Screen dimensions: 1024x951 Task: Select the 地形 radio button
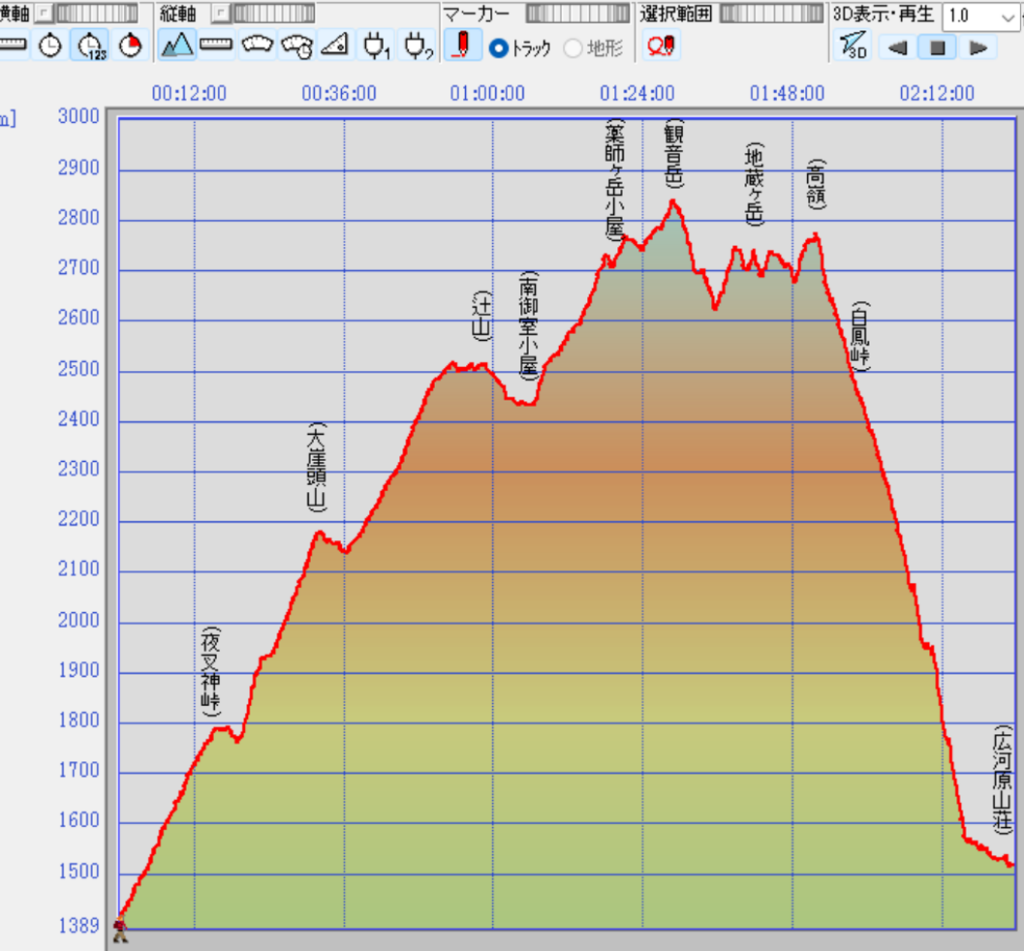[x=573, y=48]
